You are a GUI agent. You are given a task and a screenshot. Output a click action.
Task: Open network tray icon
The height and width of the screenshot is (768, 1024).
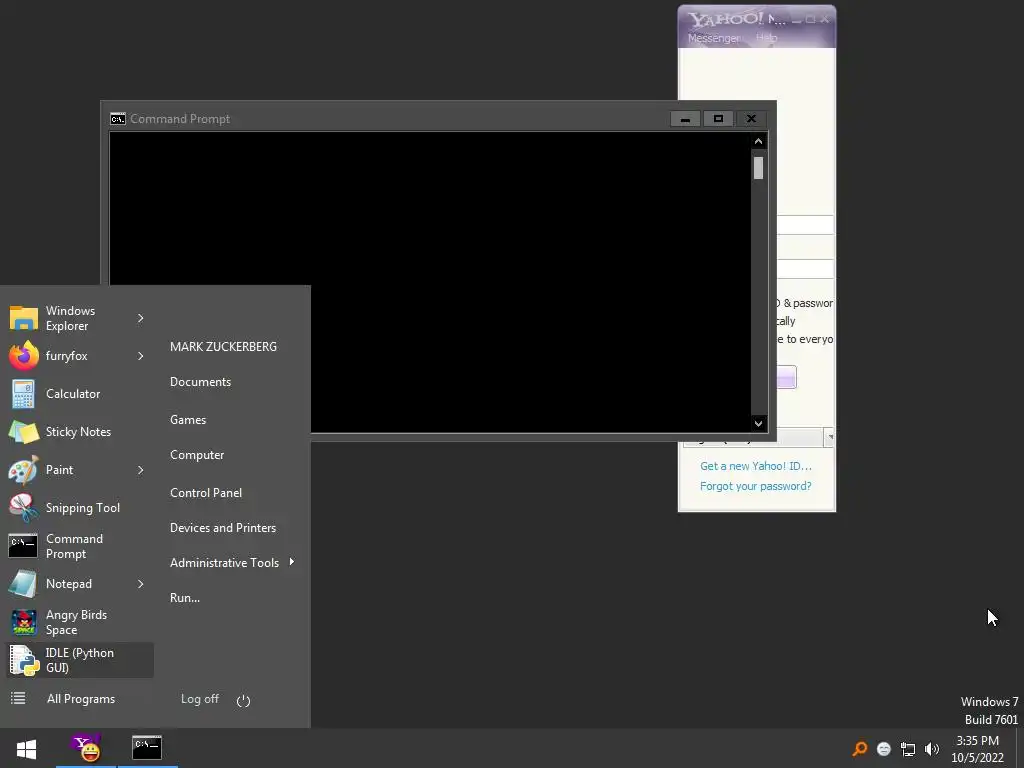908,748
